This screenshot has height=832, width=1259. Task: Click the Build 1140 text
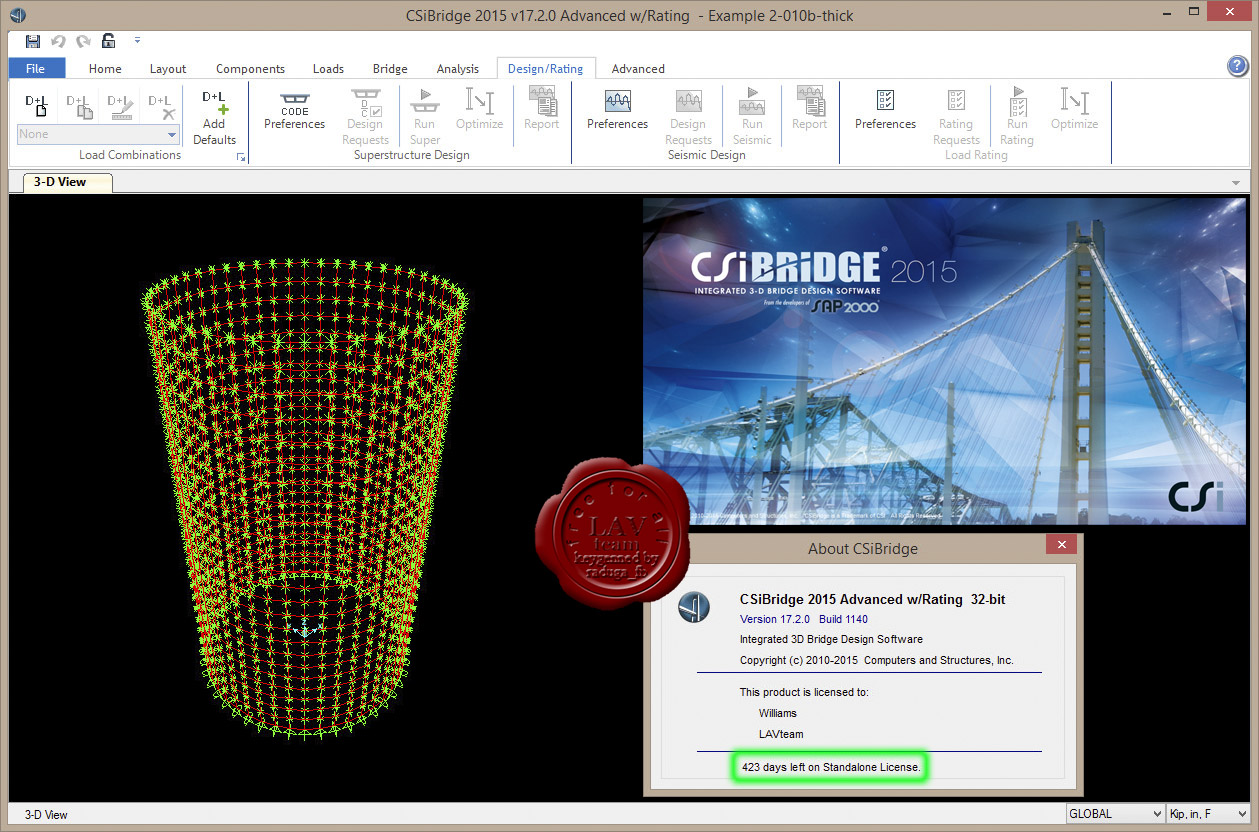point(843,619)
